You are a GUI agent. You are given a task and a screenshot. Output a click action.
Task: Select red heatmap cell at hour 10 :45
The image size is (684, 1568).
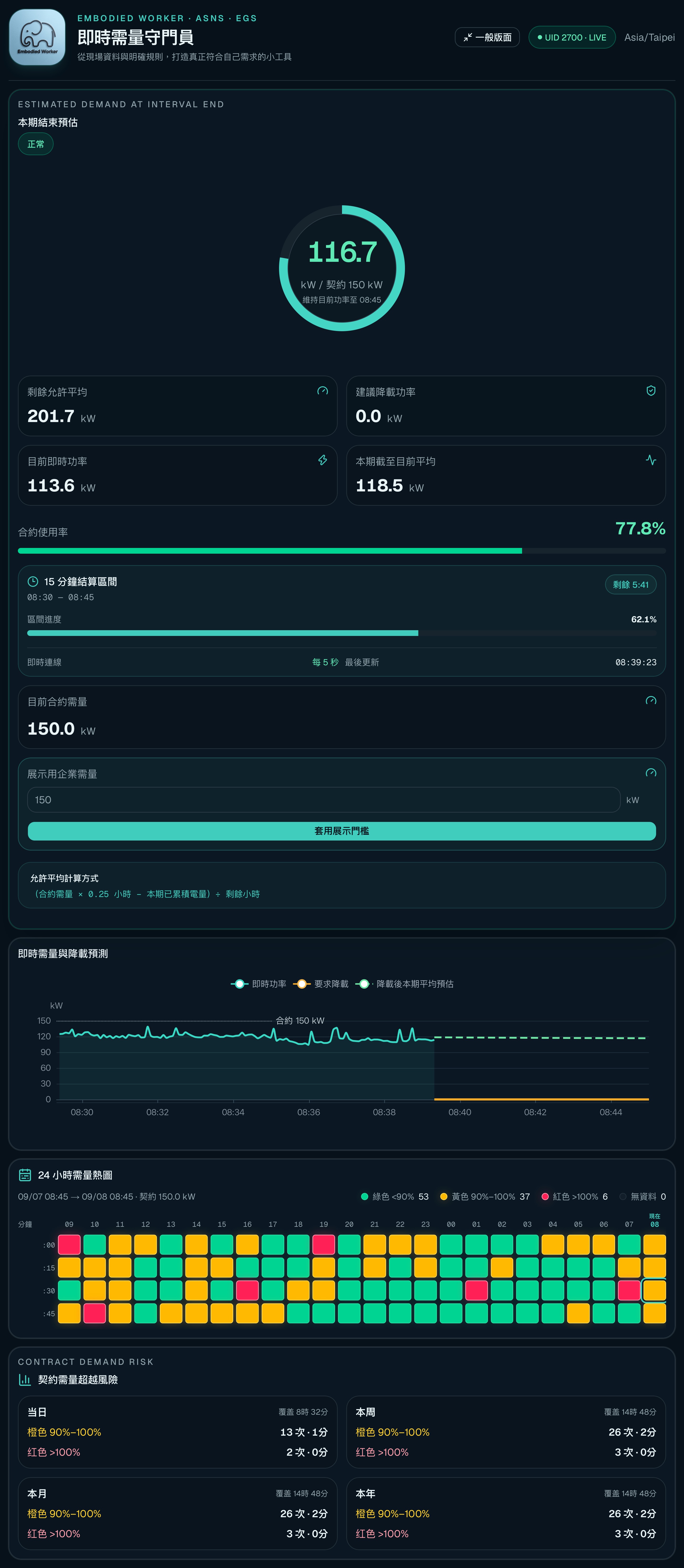click(x=94, y=1313)
